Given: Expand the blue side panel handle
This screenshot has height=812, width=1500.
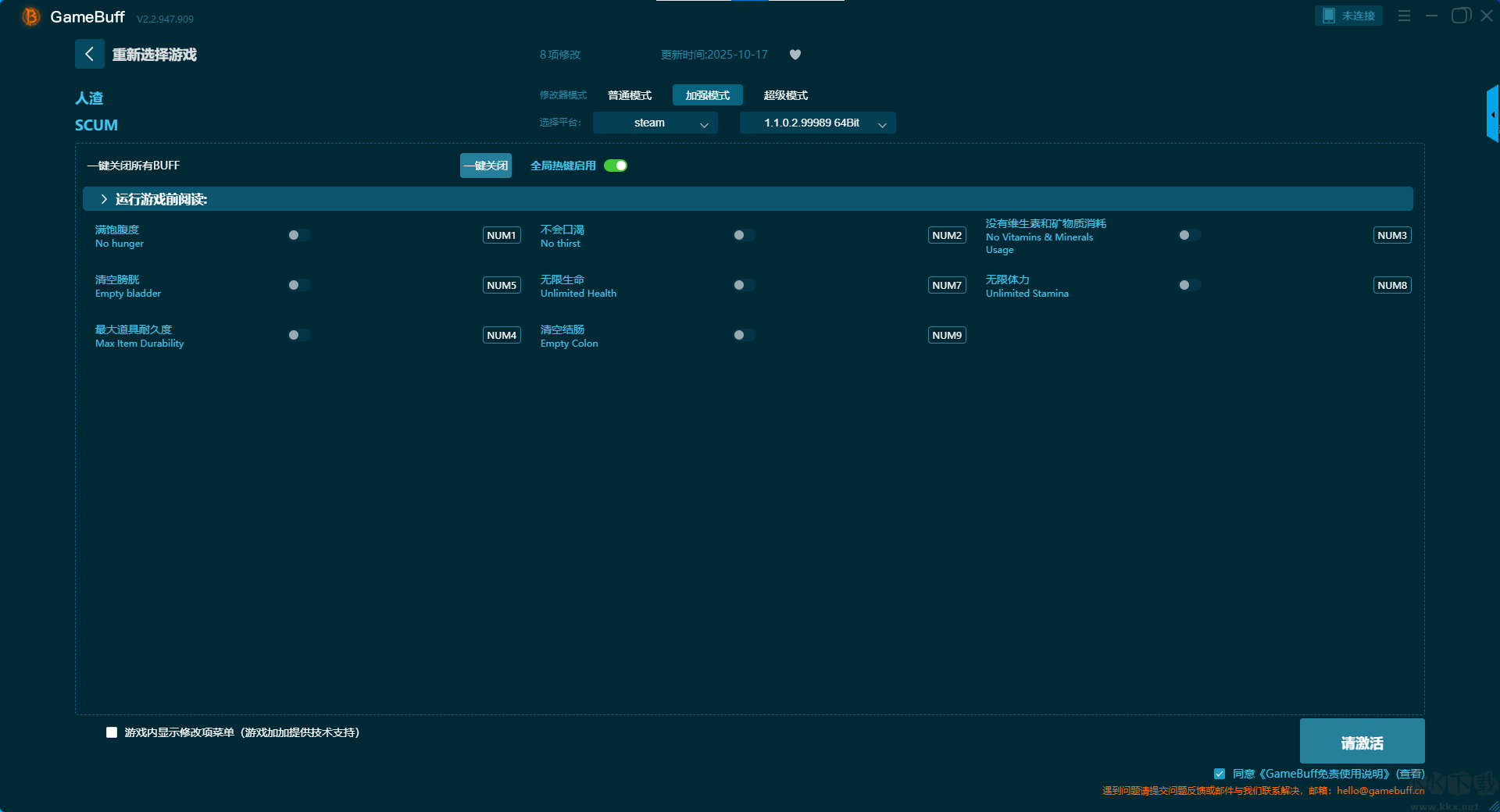Looking at the screenshot, I should click(1492, 114).
